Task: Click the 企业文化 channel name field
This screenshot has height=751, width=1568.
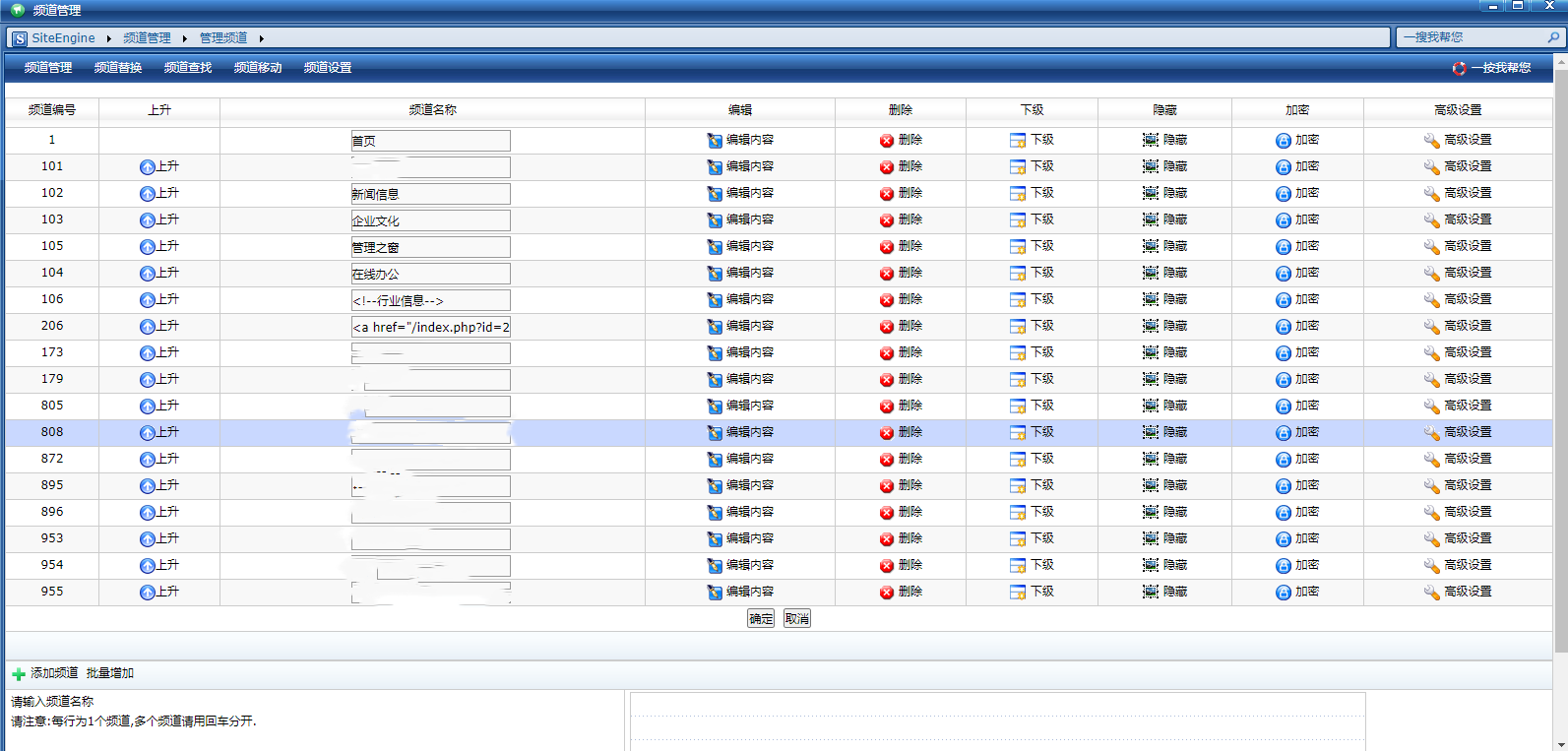Action: click(431, 220)
